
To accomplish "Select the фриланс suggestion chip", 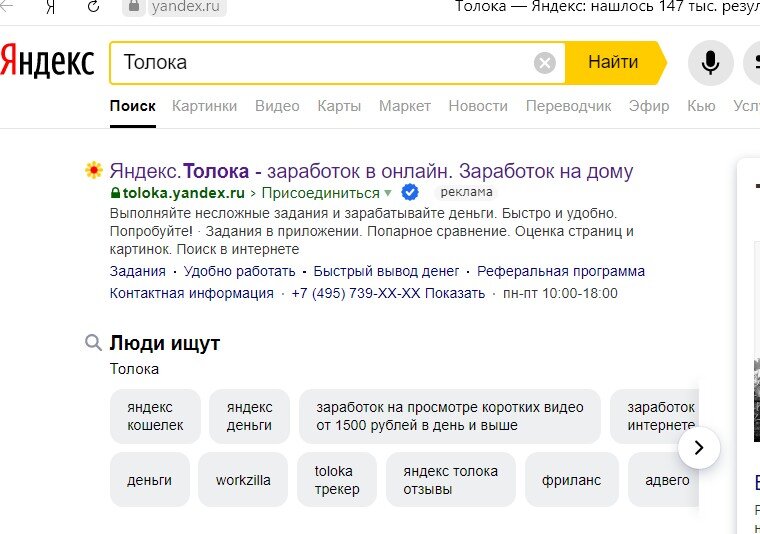I will coord(571,480).
